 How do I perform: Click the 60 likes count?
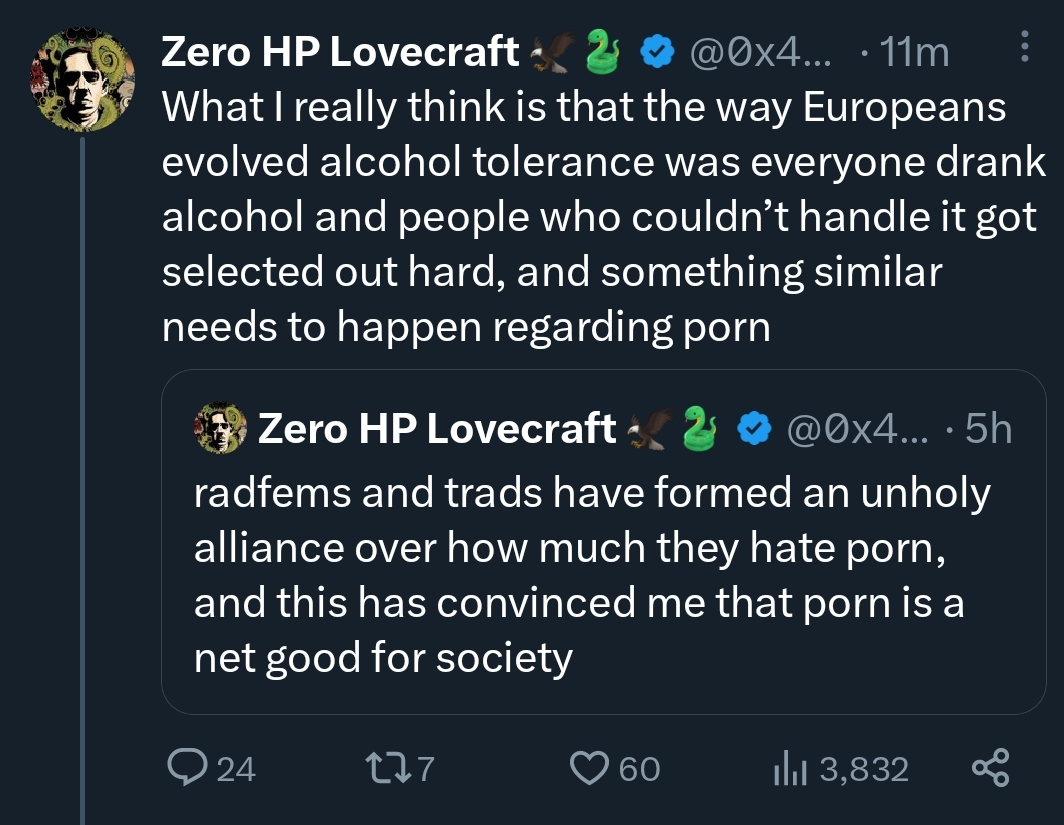(x=640, y=769)
